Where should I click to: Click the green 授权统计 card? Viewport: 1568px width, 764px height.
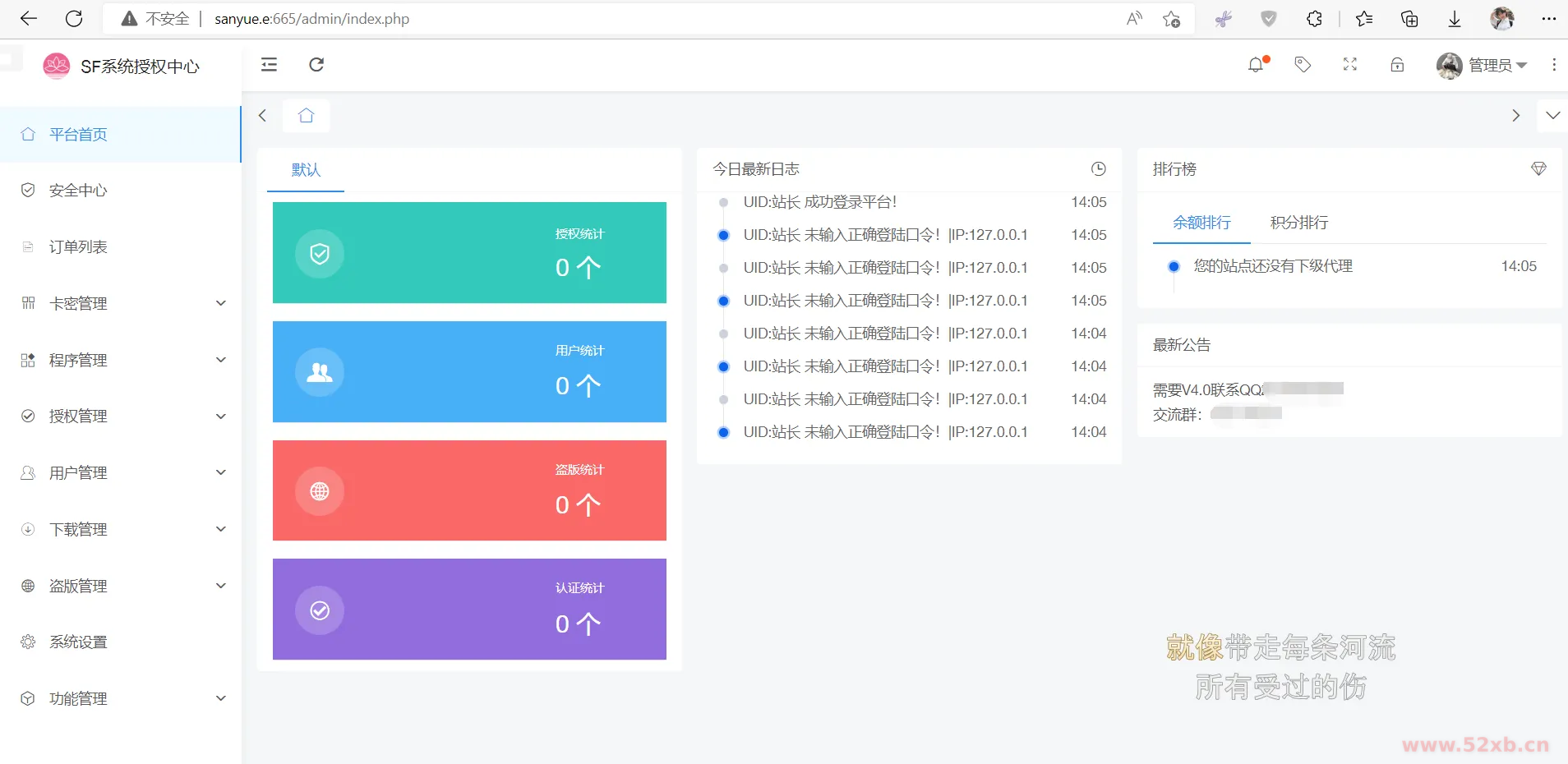(469, 253)
